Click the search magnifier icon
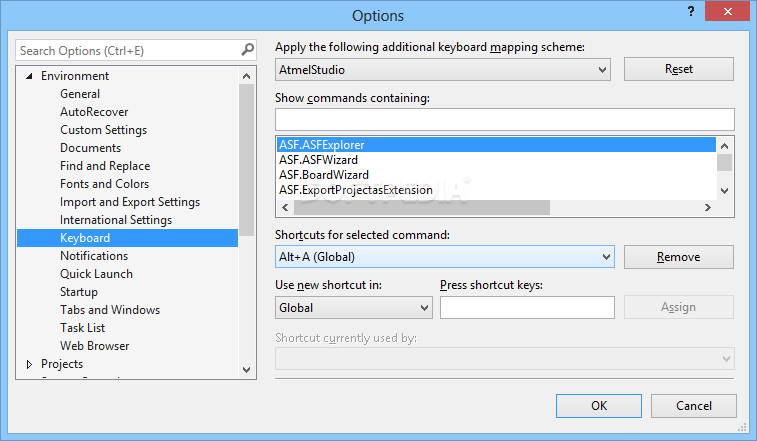Screen dimensions: 757x441 (247, 49)
